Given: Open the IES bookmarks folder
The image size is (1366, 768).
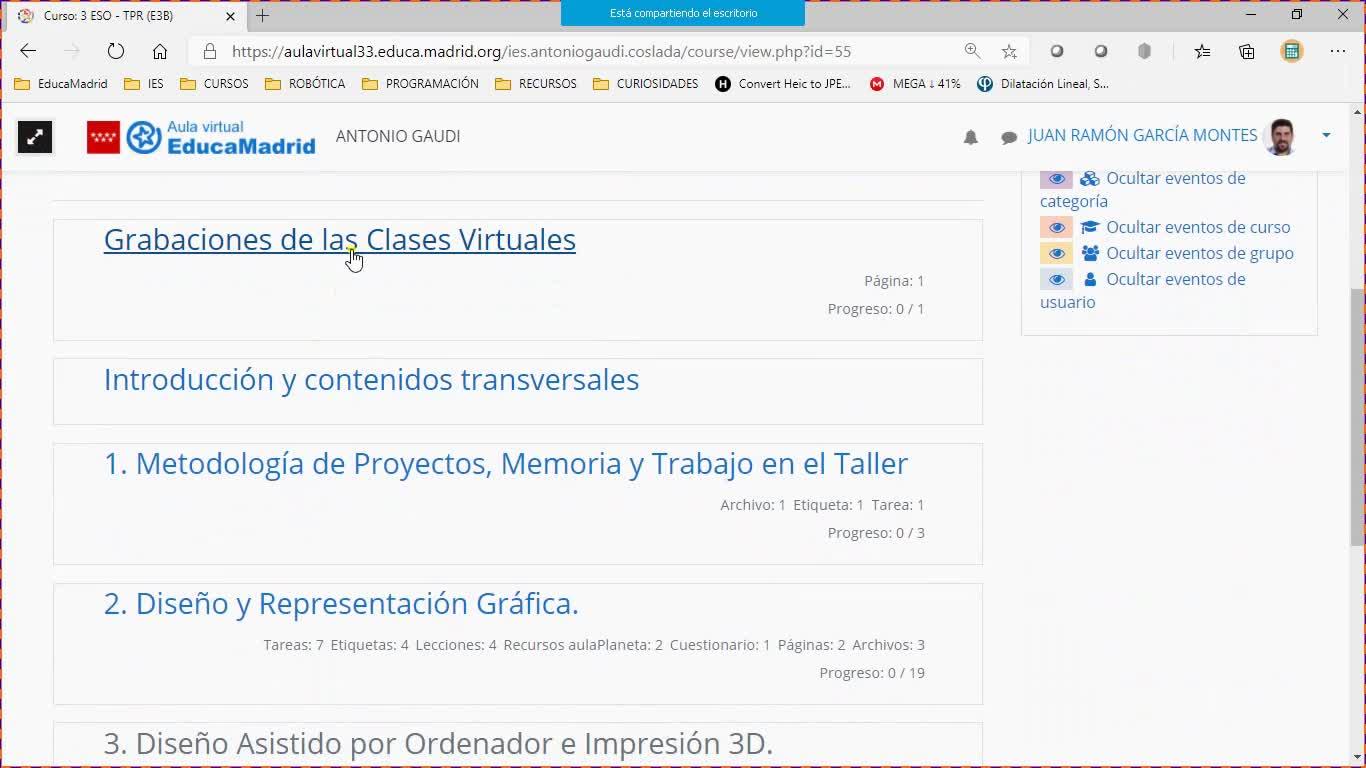Looking at the screenshot, I should click(x=144, y=84).
